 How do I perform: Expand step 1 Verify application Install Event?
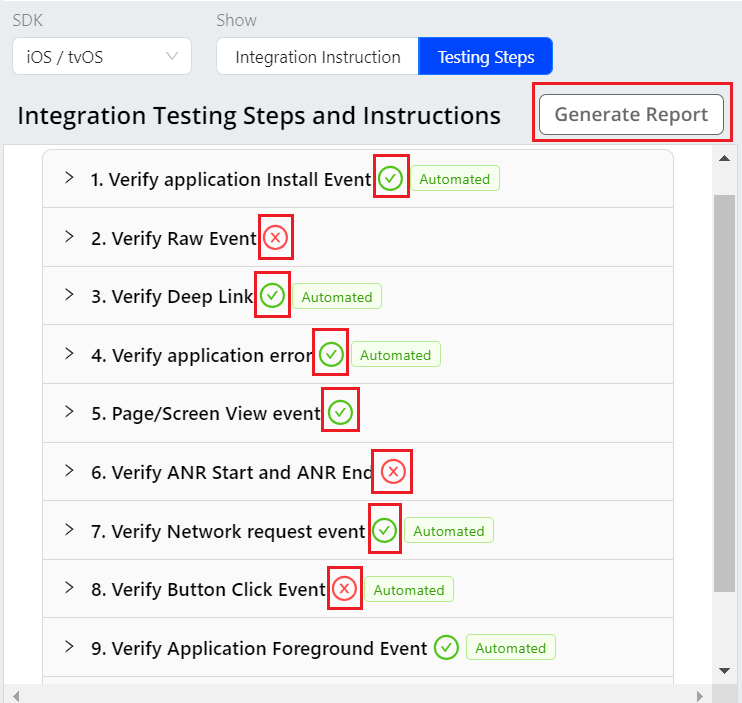coord(69,178)
